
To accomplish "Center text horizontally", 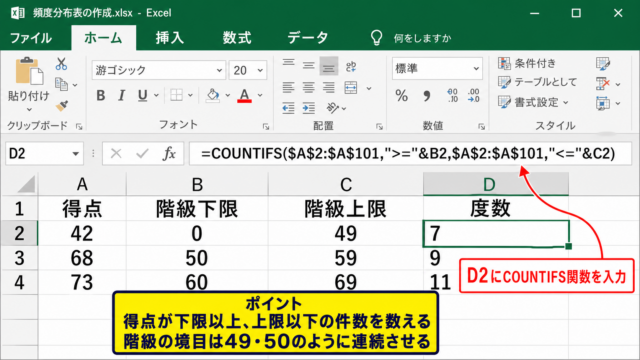I will pos(309,87).
